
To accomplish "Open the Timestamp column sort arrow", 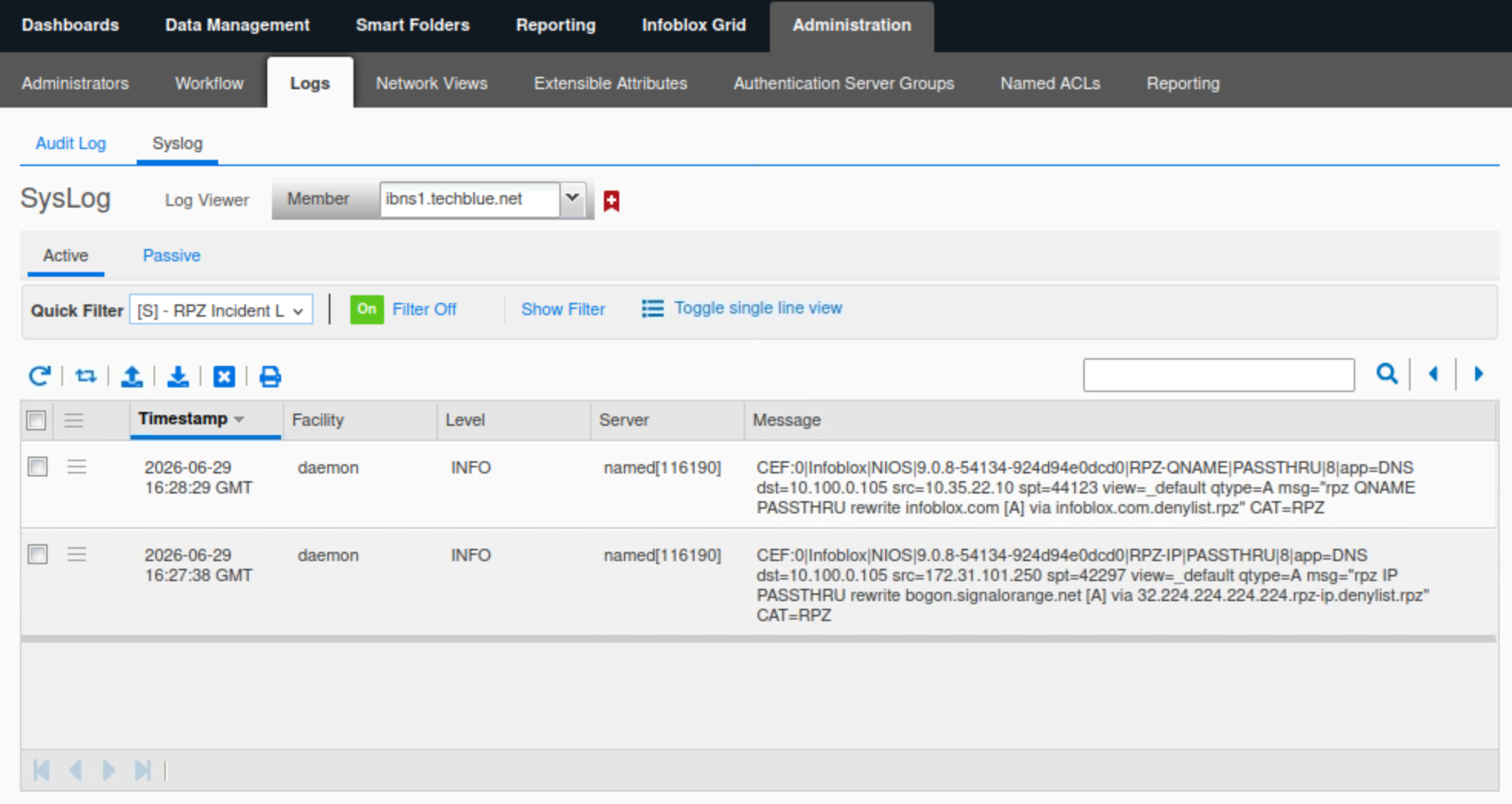I will pyautogui.click(x=239, y=419).
